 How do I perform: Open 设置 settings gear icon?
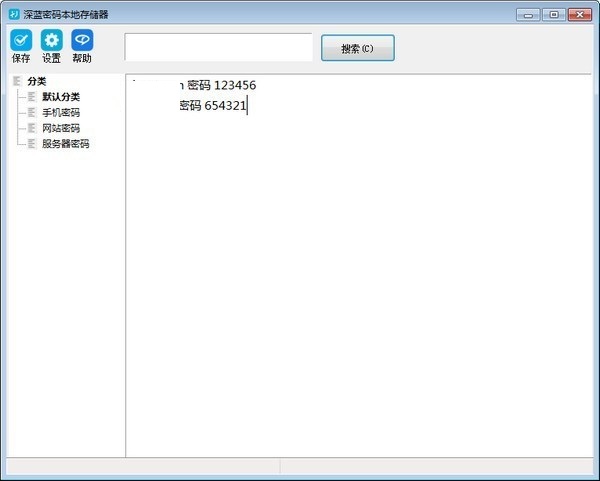(52, 40)
